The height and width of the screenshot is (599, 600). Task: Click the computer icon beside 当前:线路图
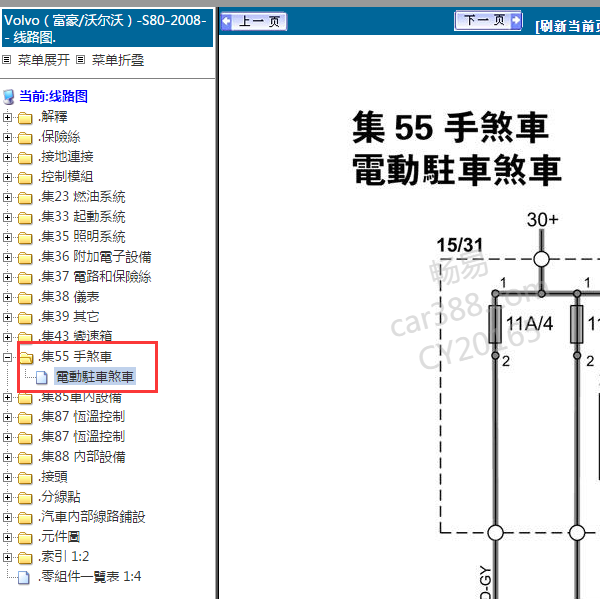tap(9, 97)
